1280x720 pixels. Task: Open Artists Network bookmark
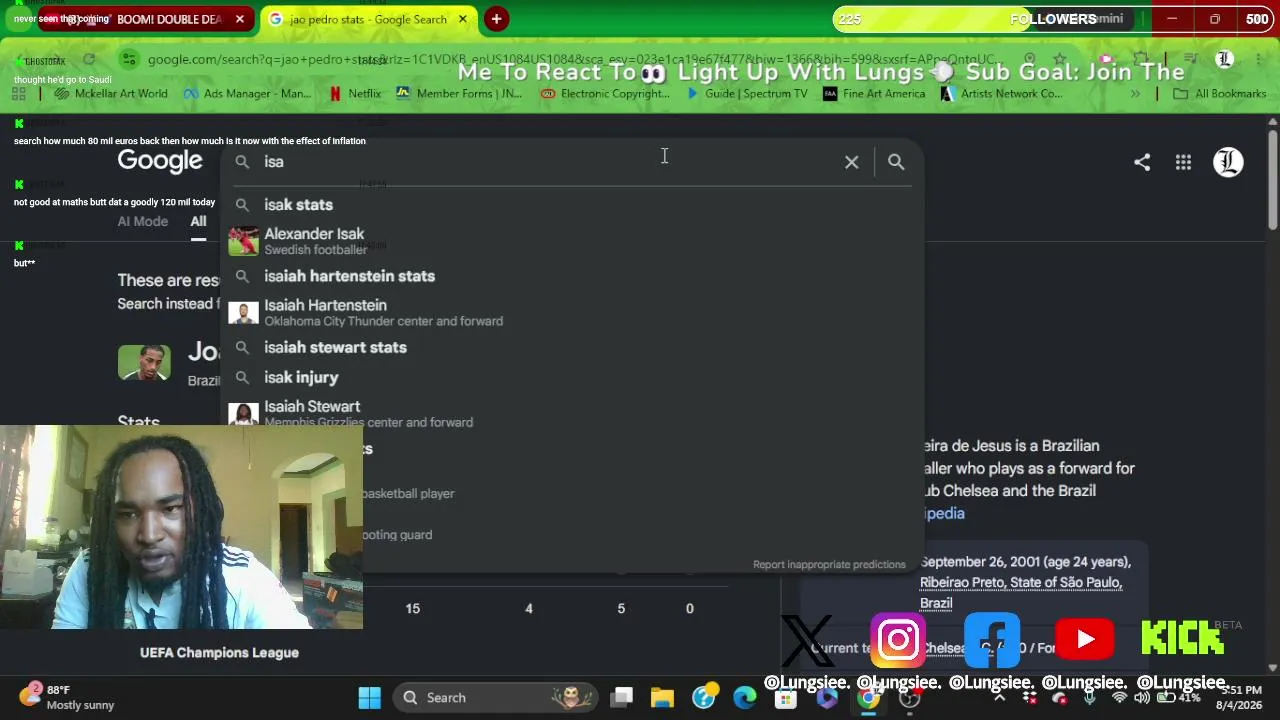pyautogui.click(x=1001, y=94)
